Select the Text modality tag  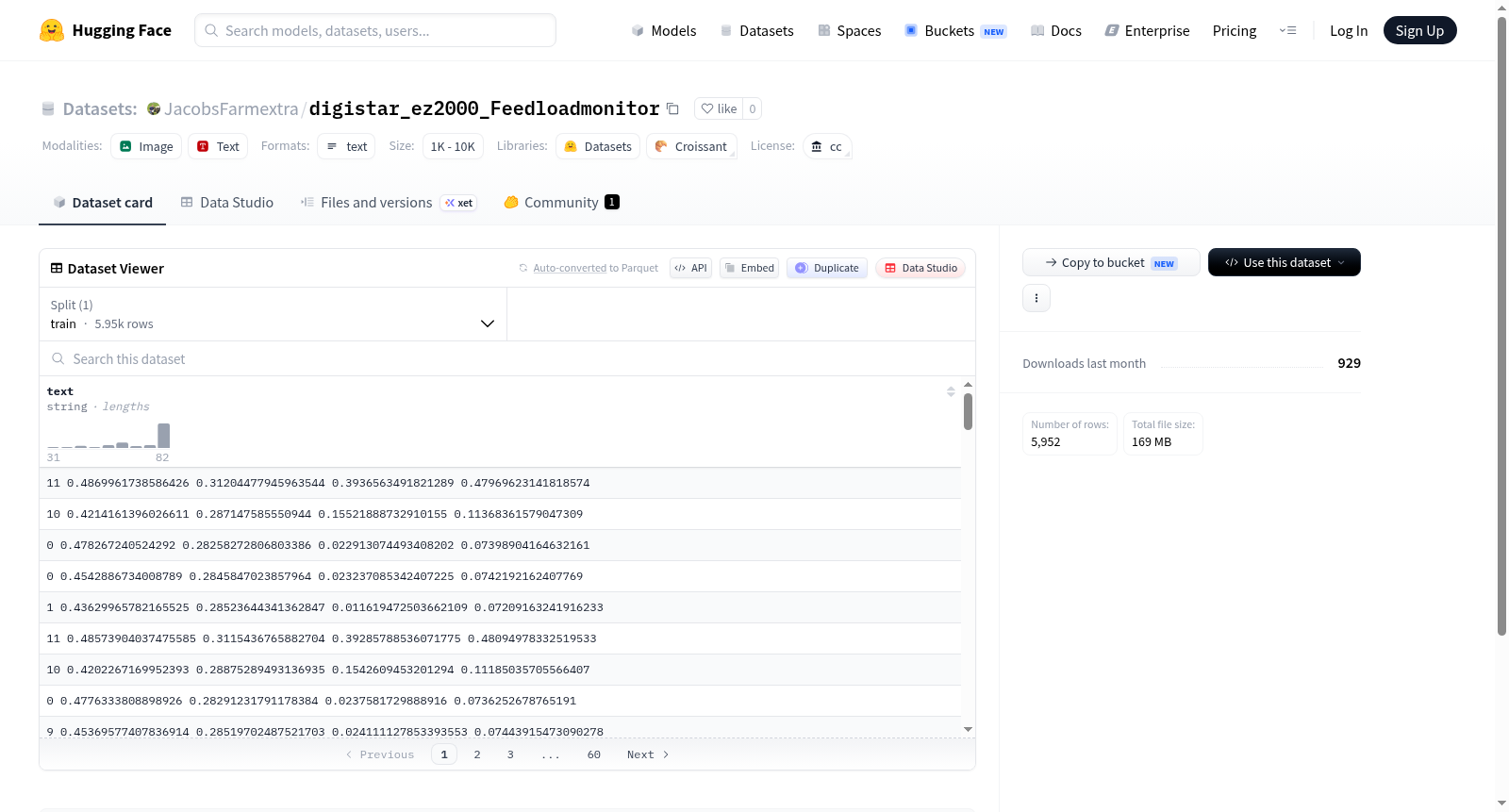(218, 146)
